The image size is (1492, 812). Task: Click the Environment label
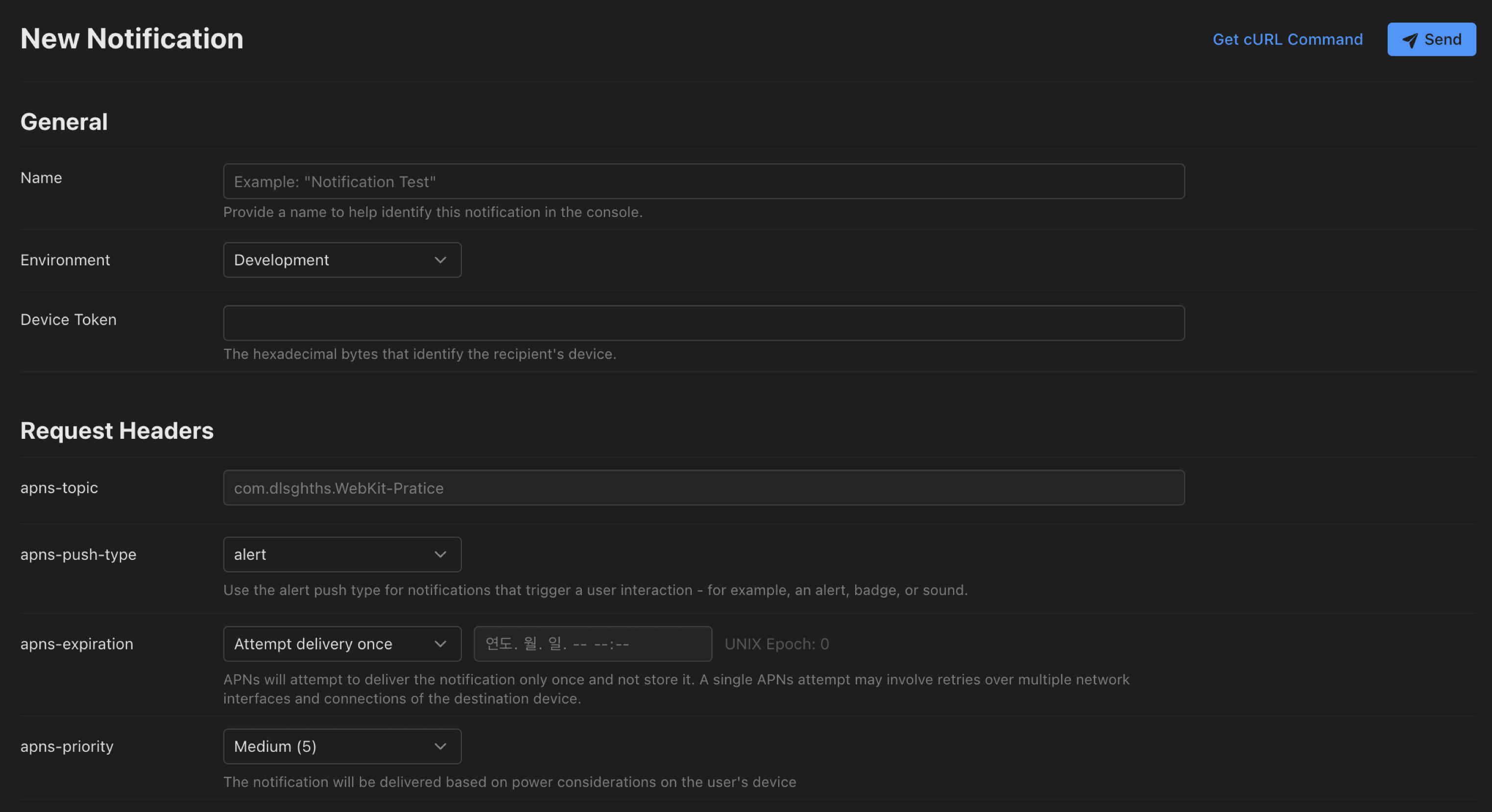click(x=65, y=260)
